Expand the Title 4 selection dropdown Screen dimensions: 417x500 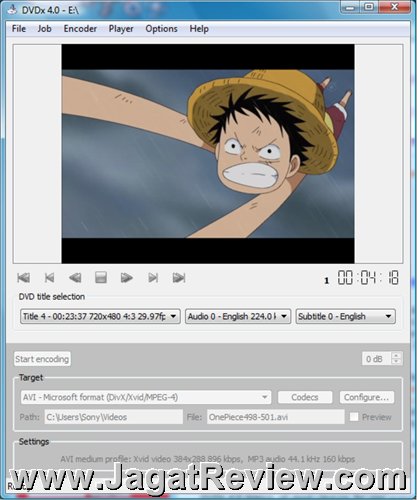tap(100, 316)
